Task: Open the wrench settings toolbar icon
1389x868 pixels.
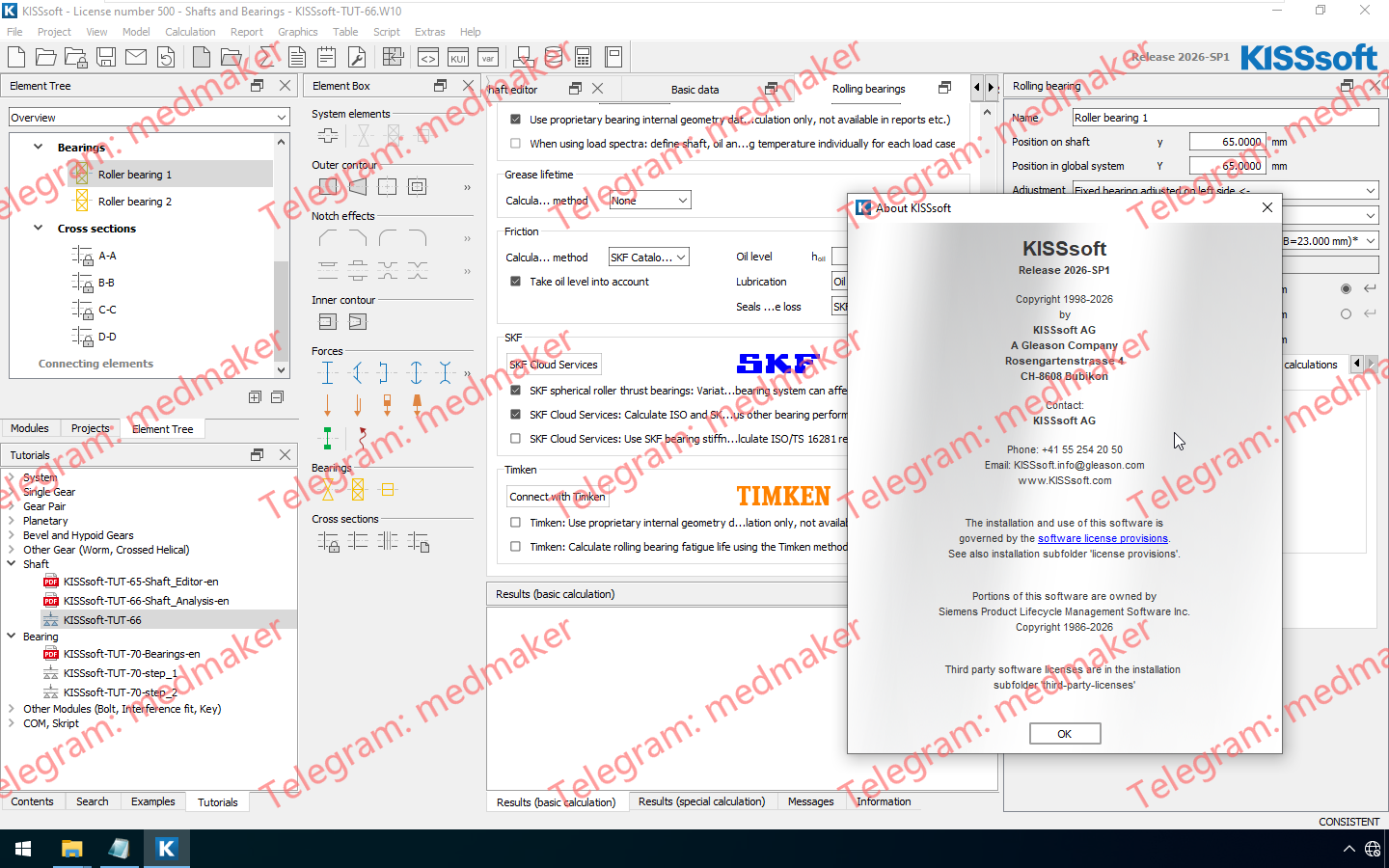Action: (357, 57)
